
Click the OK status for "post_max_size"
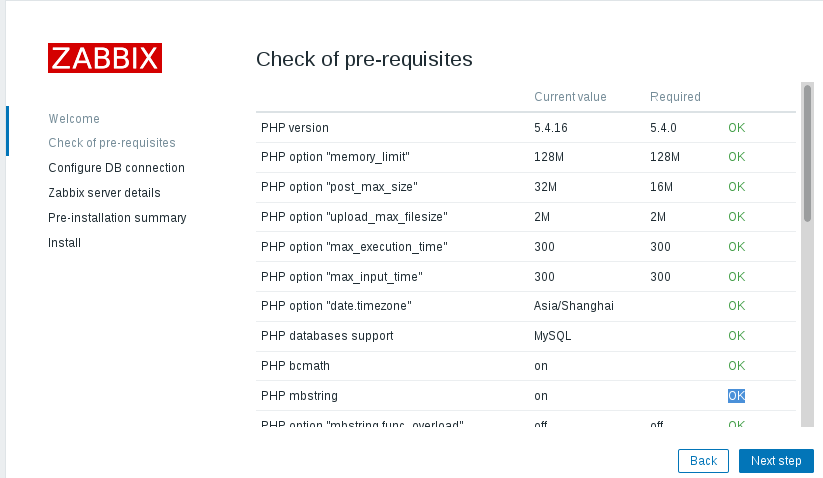pos(736,187)
